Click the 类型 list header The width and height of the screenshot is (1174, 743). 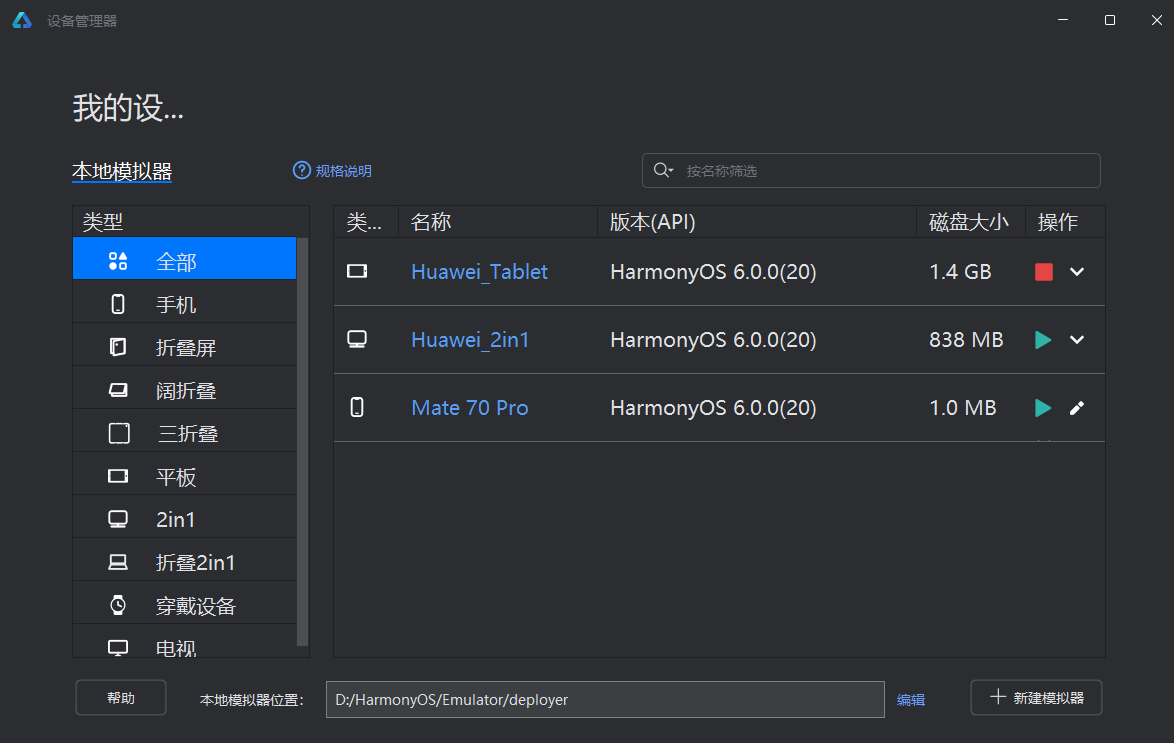191,222
